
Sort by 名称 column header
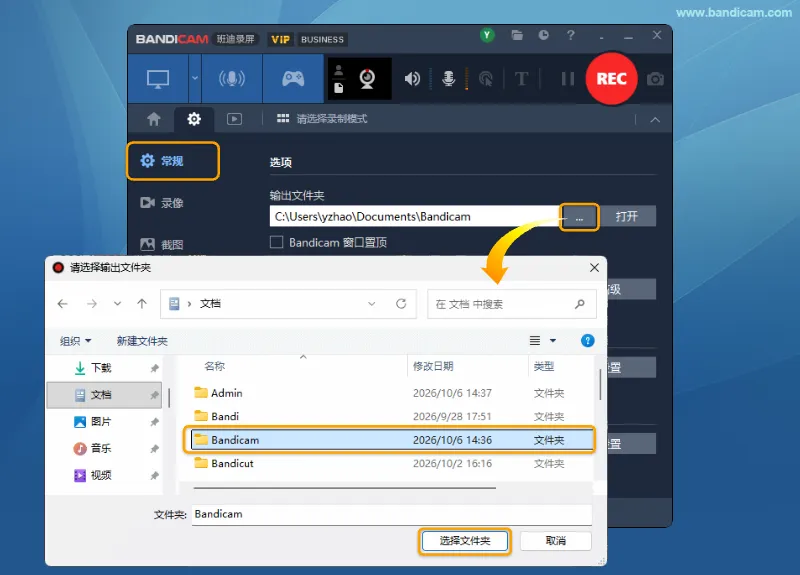[x=214, y=366]
